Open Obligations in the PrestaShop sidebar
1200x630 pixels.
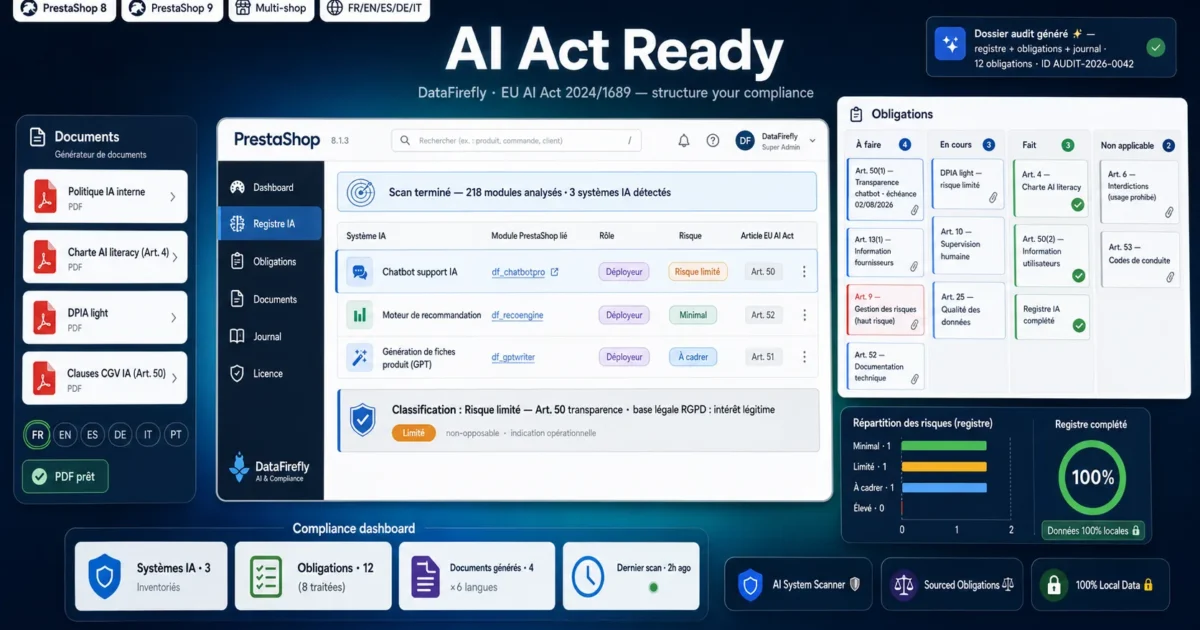(263, 261)
